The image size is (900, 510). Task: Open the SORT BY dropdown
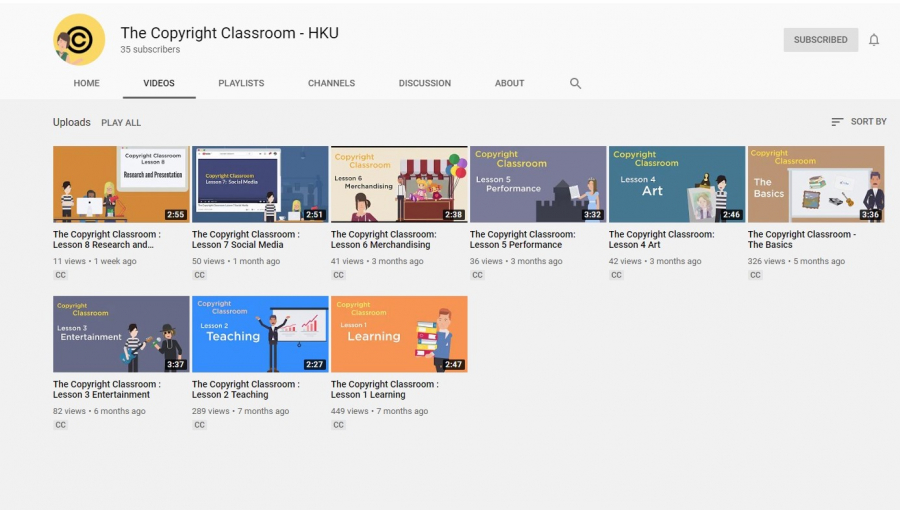tap(858, 122)
